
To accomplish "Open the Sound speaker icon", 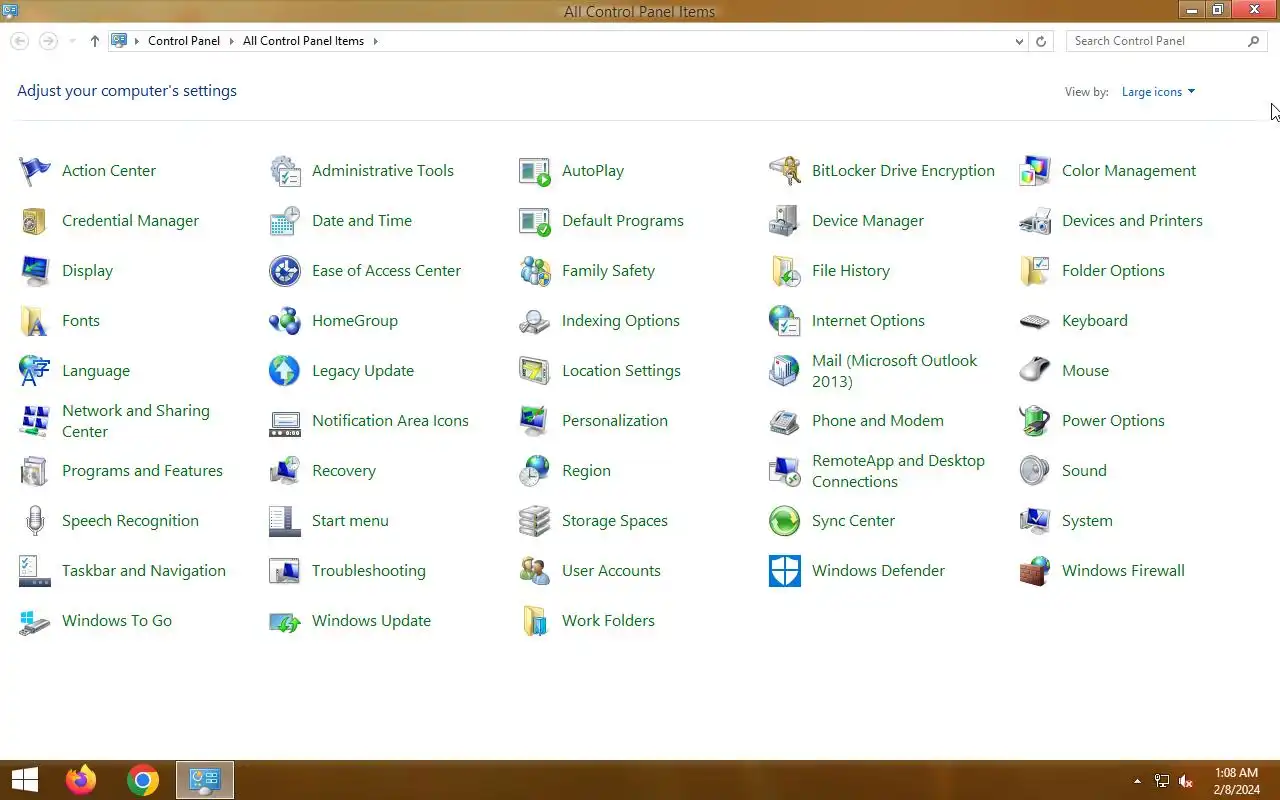I will (x=1035, y=471).
